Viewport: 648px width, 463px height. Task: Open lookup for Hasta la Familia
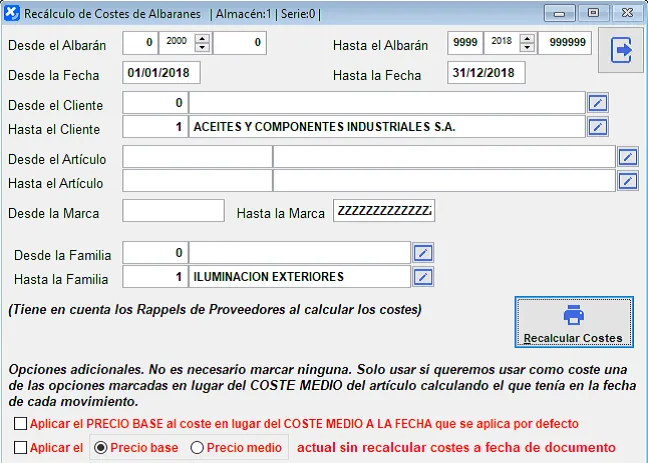point(423,277)
